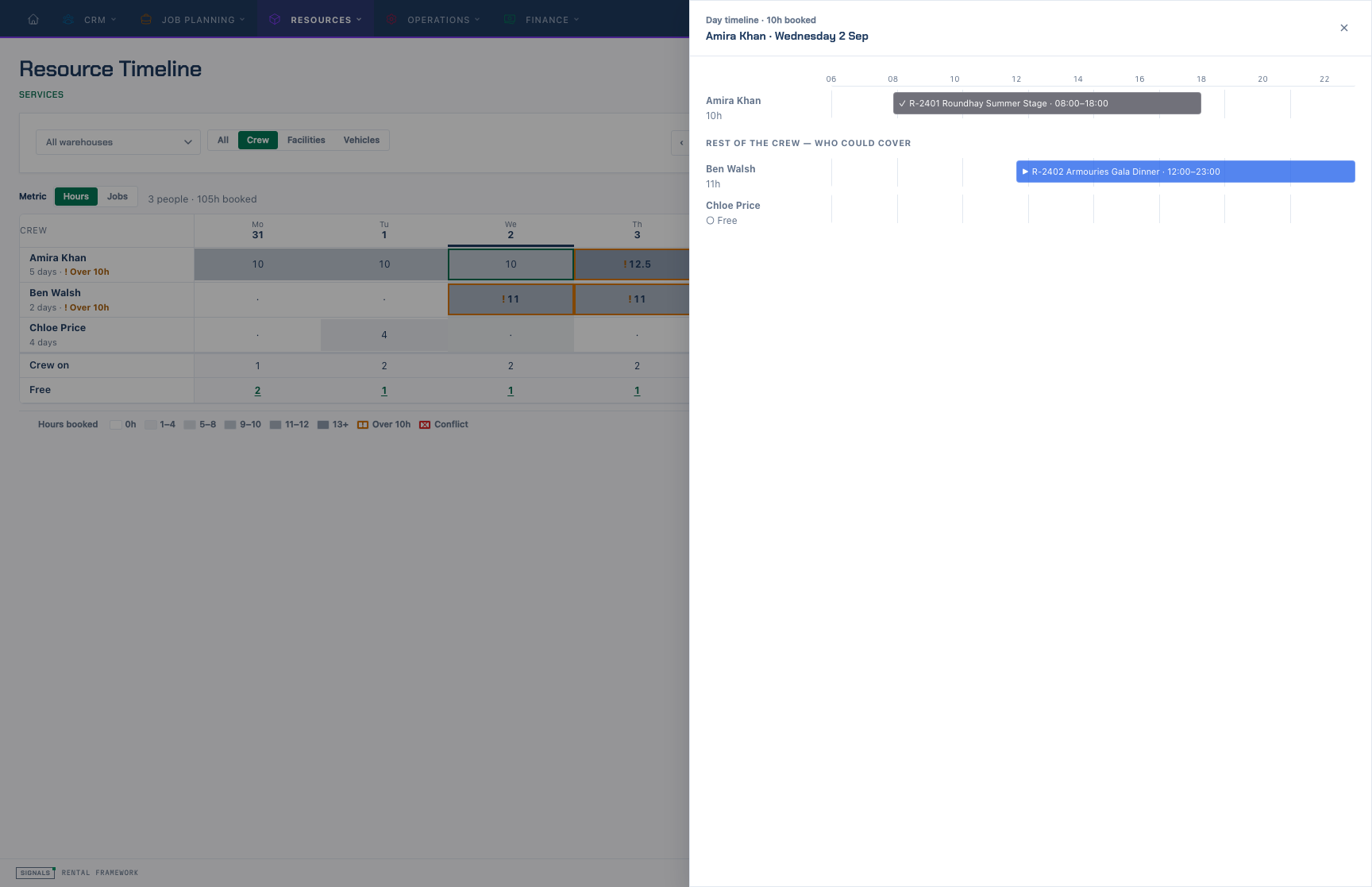This screenshot has width=1372, height=887.
Task: Close the day timeline panel
Action: pyautogui.click(x=1344, y=28)
